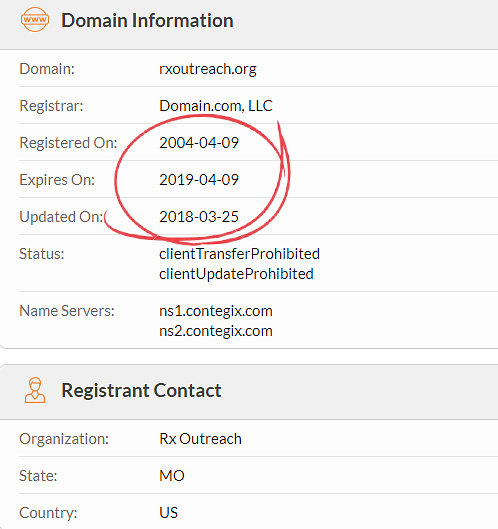Click the Name Servers label
498x529 pixels.
pos(67,311)
